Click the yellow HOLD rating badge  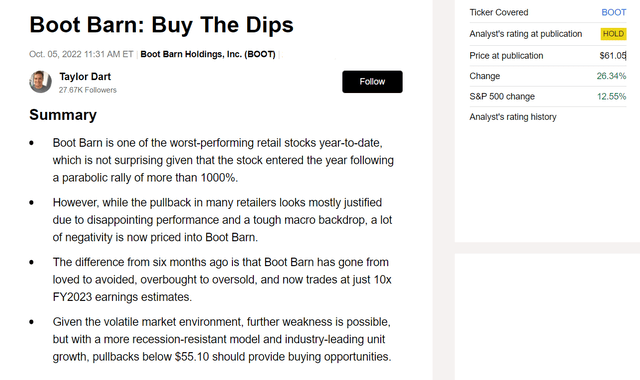(613, 34)
